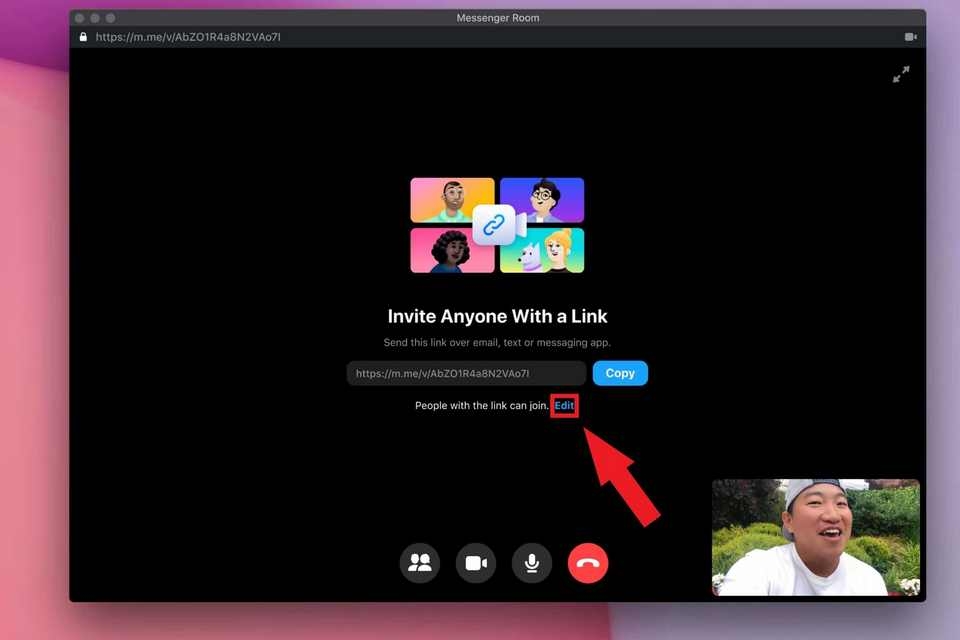Click the chain link icon in illustration
The height and width of the screenshot is (640, 960).
(x=493, y=225)
